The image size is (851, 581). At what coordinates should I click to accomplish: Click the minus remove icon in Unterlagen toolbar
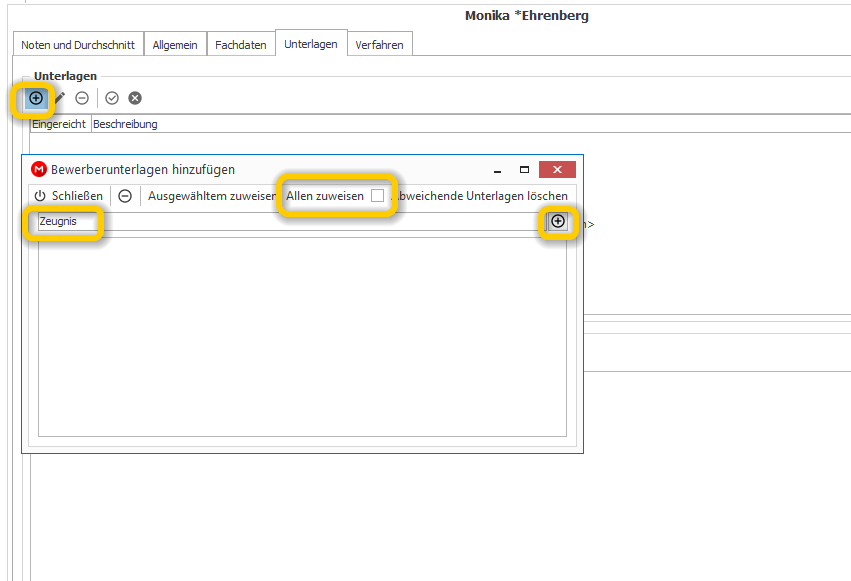pyautogui.click(x=82, y=98)
